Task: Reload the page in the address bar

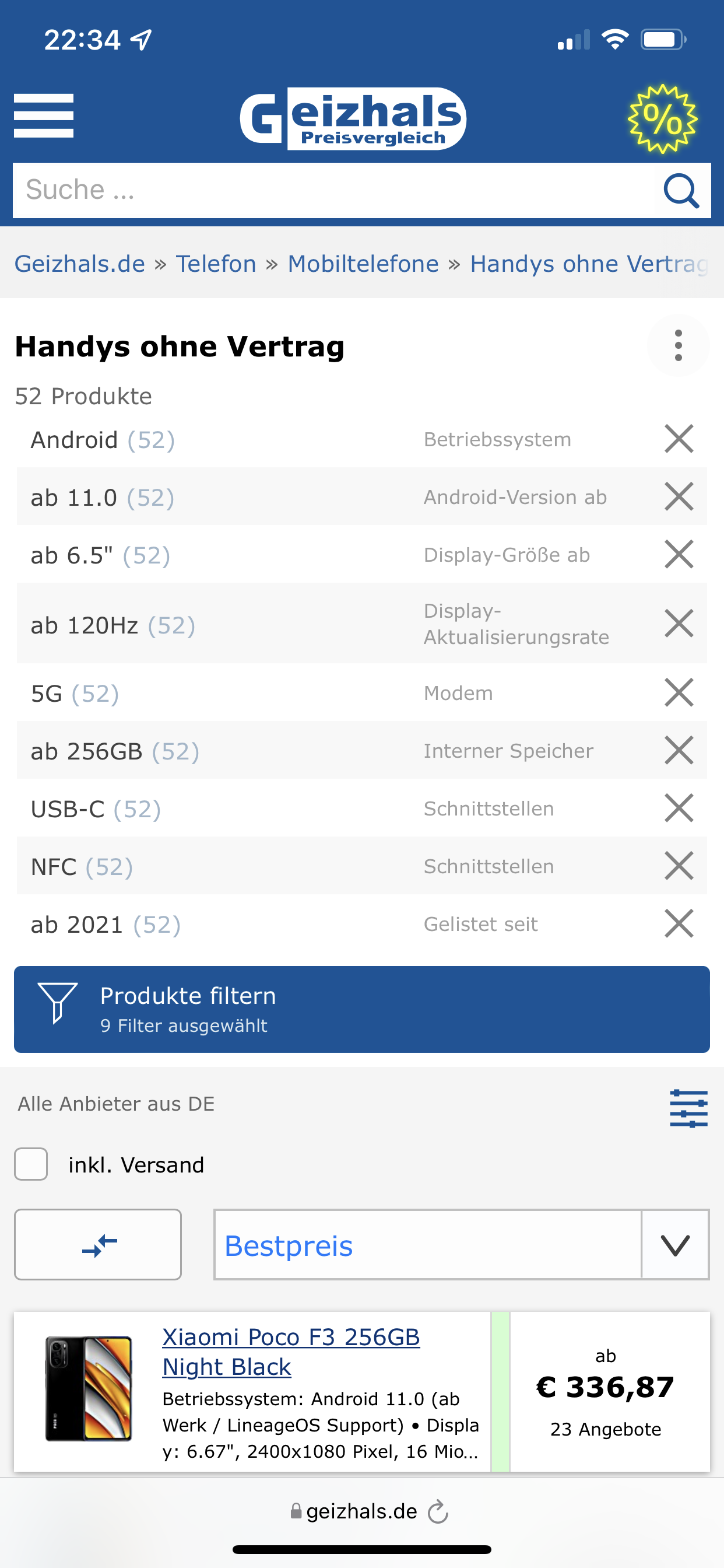Action: pyautogui.click(x=438, y=1512)
